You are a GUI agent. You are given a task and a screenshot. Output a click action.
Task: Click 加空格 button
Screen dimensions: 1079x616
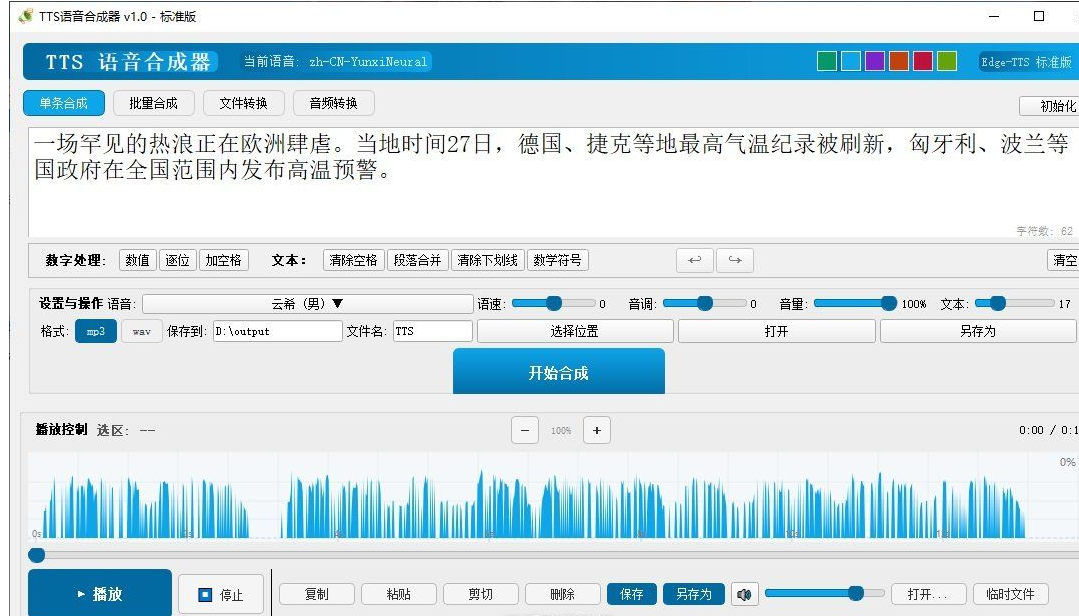(x=224, y=260)
